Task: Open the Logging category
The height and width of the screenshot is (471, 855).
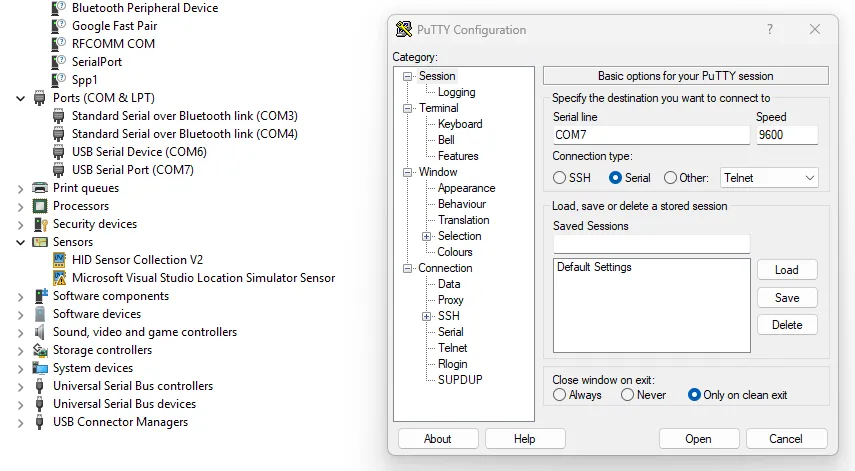Action: tap(456, 92)
